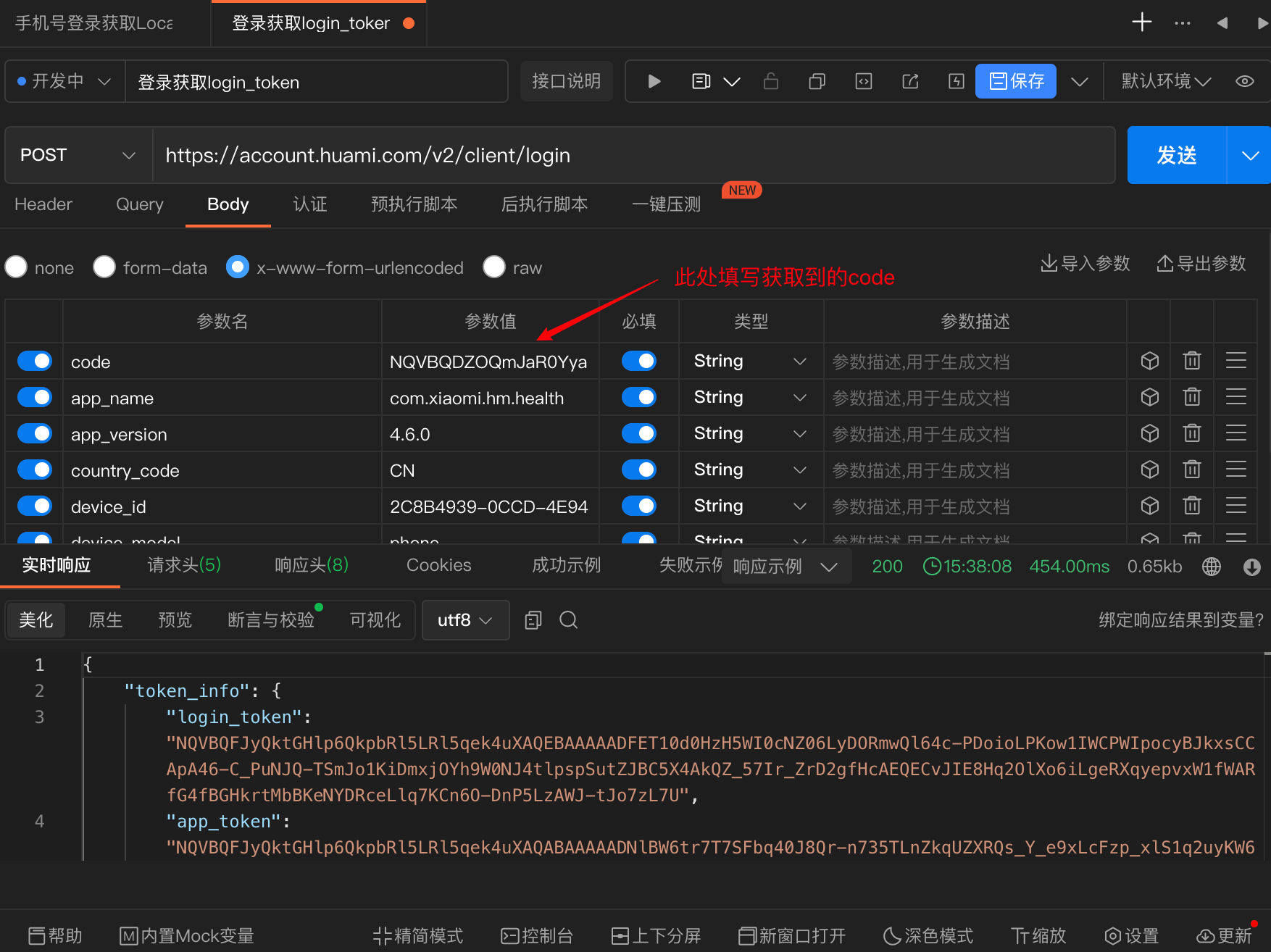Click the copy duplicate icon in toolbar
This screenshot has height=952, width=1271.
coord(817,81)
